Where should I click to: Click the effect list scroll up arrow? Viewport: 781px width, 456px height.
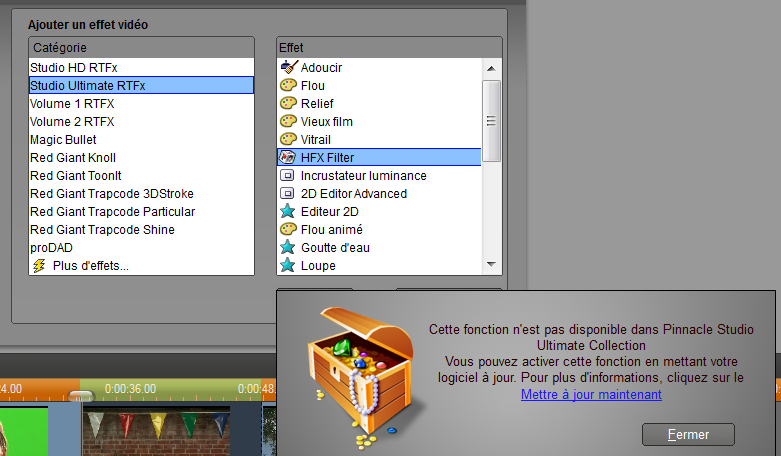[x=491, y=69]
